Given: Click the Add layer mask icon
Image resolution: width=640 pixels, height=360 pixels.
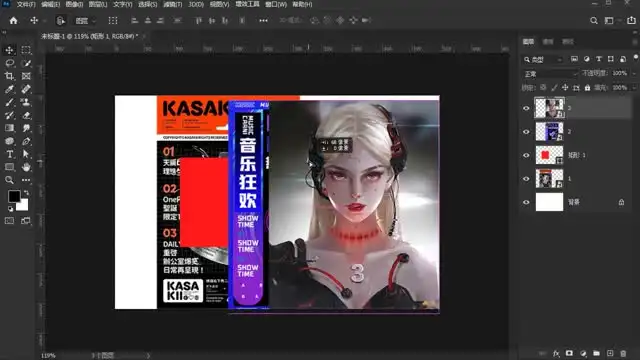Looking at the screenshot, I should [569, 353].
